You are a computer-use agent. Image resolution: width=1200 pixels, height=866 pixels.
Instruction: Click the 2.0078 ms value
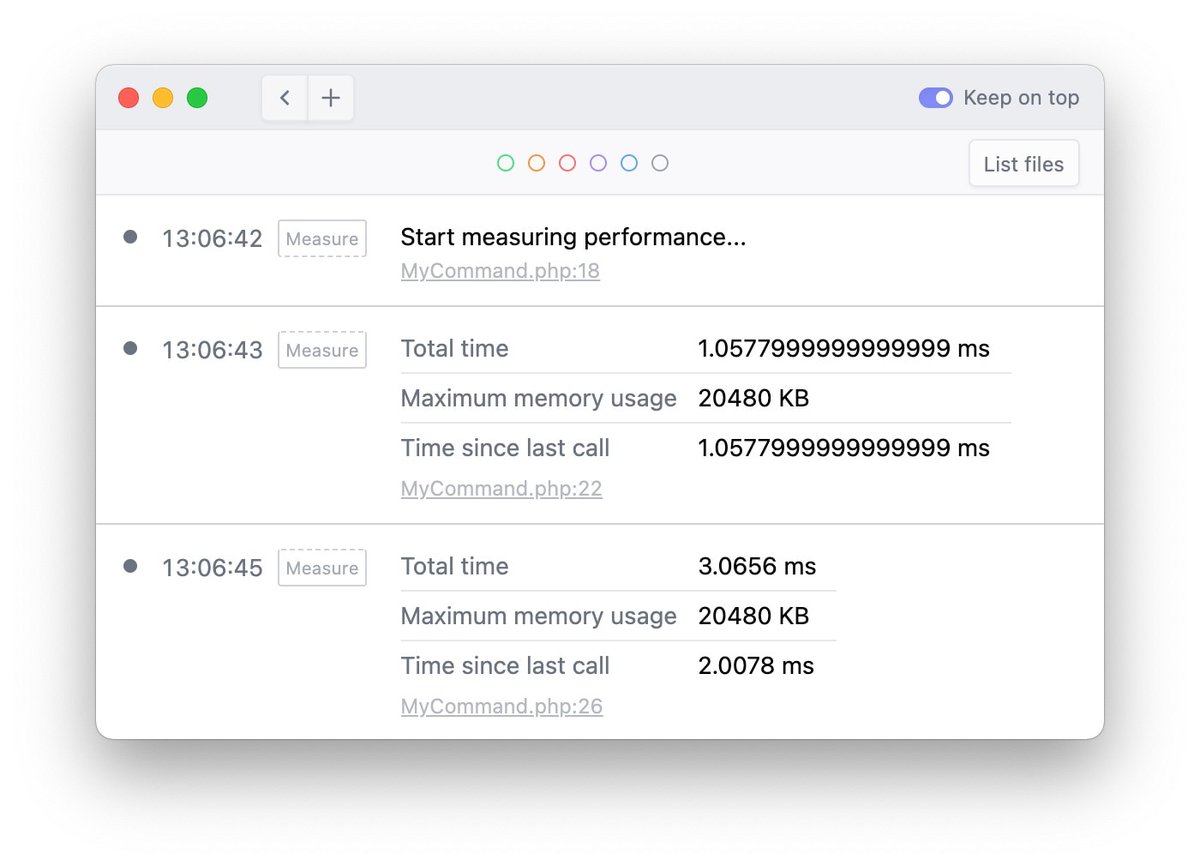[756, 666]
